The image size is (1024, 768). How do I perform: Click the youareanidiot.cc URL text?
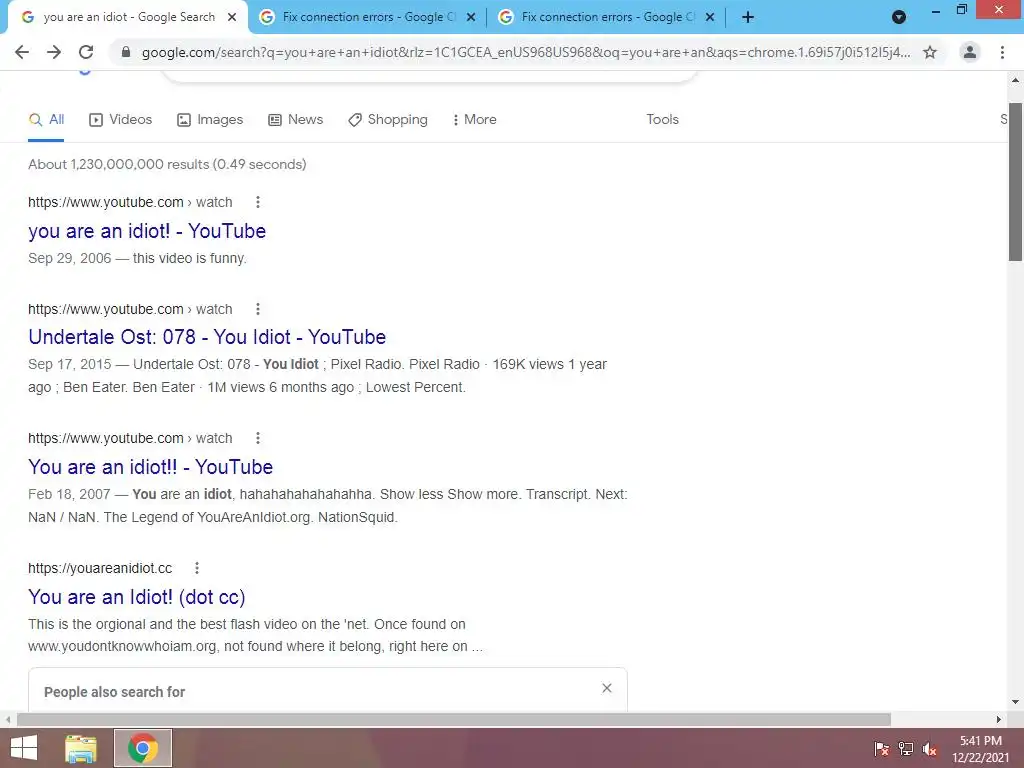point(100,568)
